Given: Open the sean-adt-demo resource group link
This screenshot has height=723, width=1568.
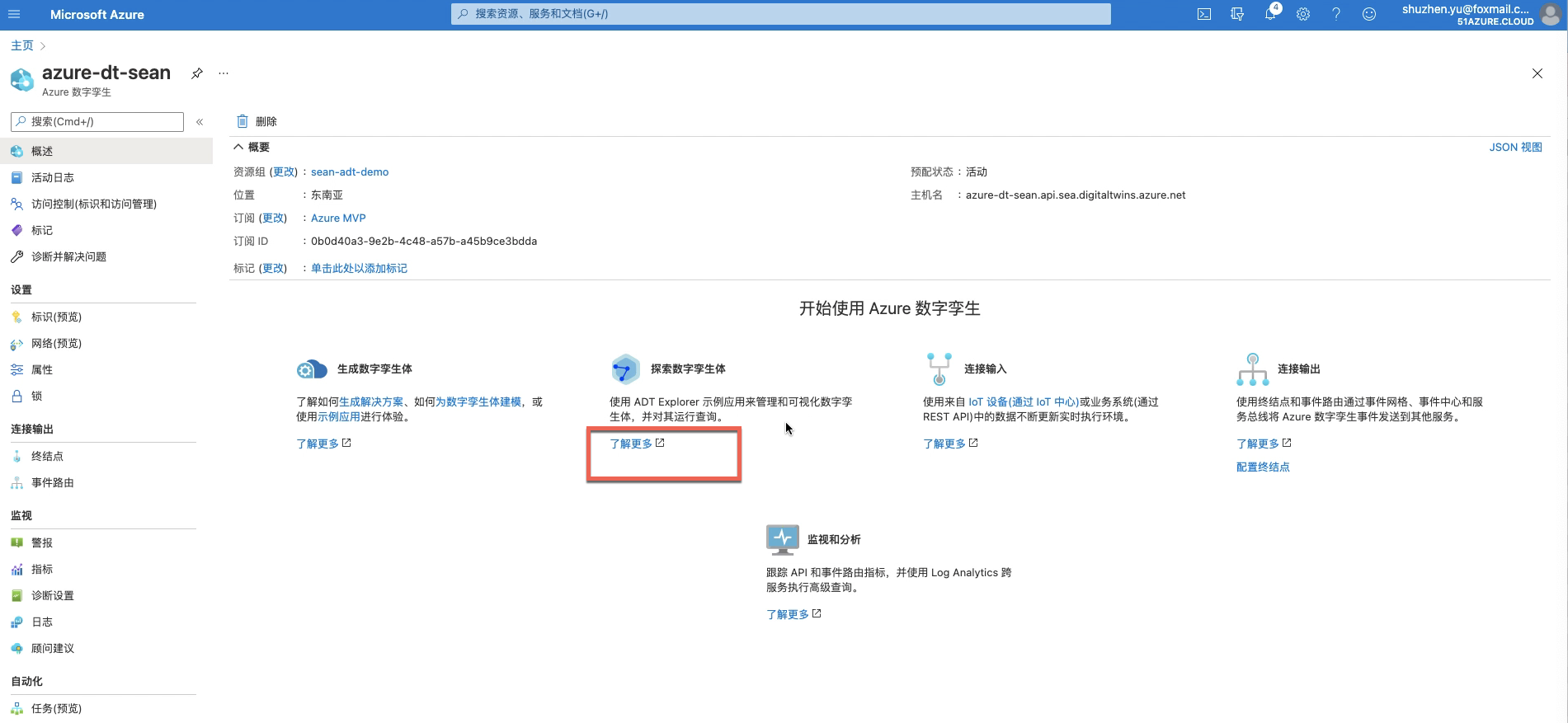Looking at the screenshot, I should coord(350,171).
